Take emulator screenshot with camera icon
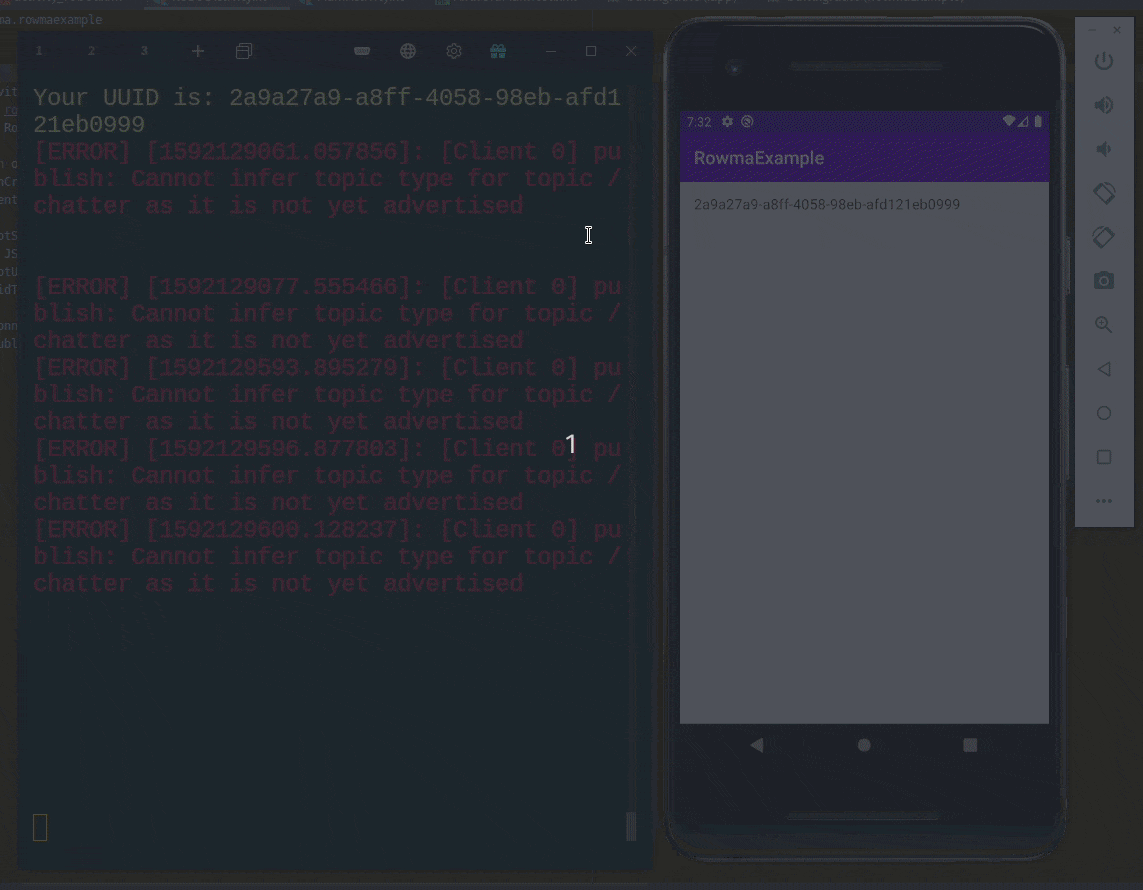 tap(1104, 281)
